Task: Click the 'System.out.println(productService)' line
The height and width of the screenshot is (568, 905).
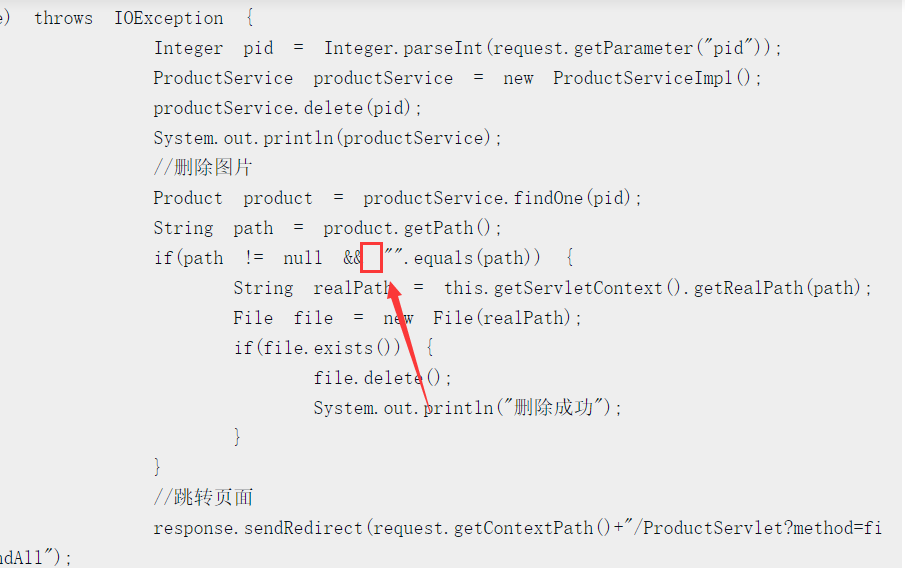Action: [x=328, y=138]
